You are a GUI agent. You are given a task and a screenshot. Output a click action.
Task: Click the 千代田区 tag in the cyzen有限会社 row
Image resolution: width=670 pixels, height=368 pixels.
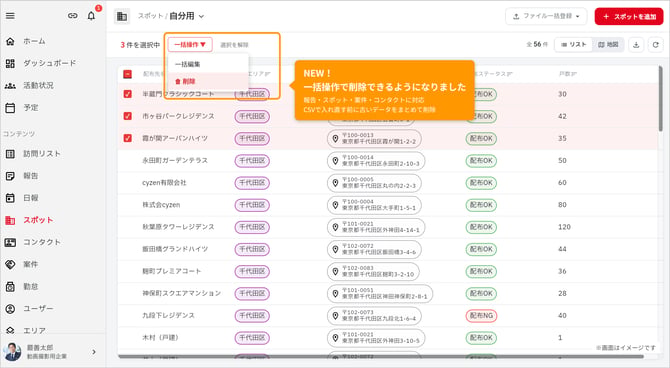click(252, 183)
